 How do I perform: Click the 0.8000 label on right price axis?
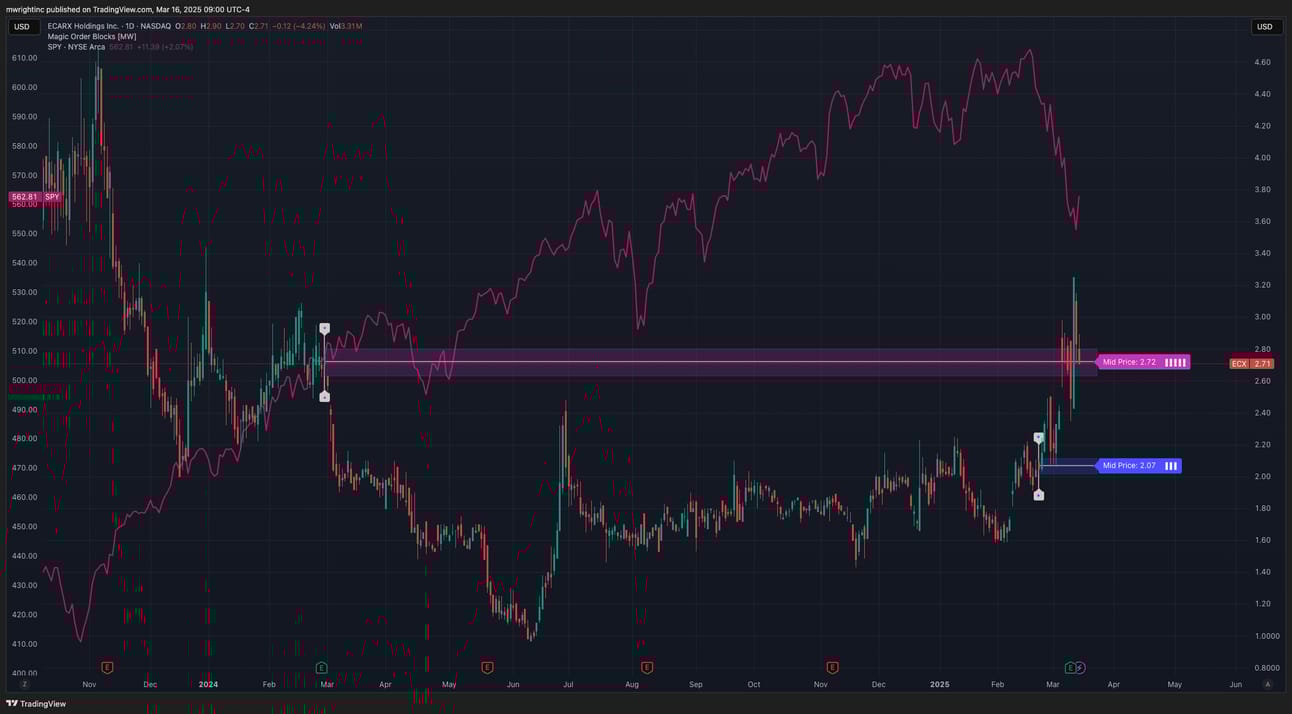[x=1266, y=668]
